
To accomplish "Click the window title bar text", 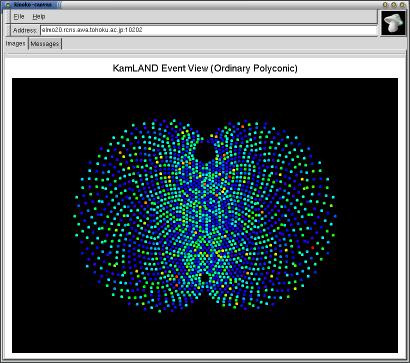I will click(32, 5).
